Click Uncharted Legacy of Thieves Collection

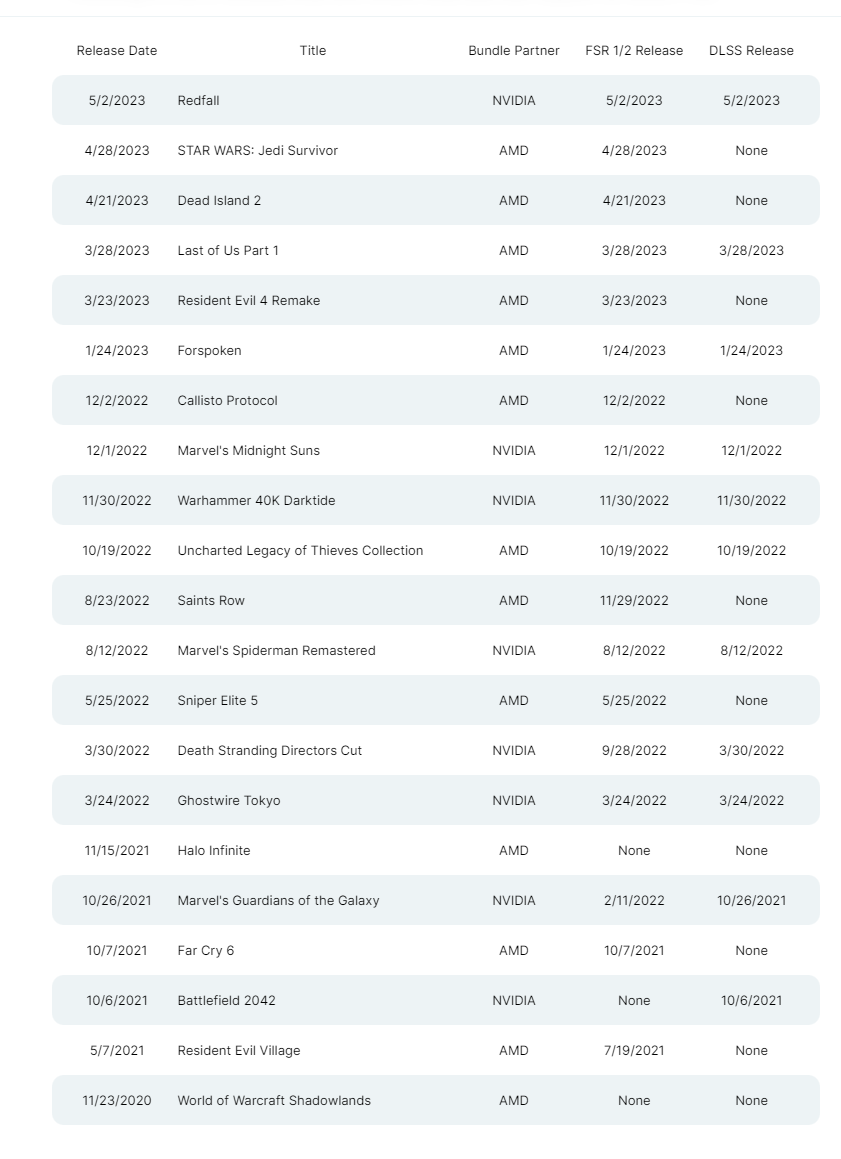(x=300, y=551)
